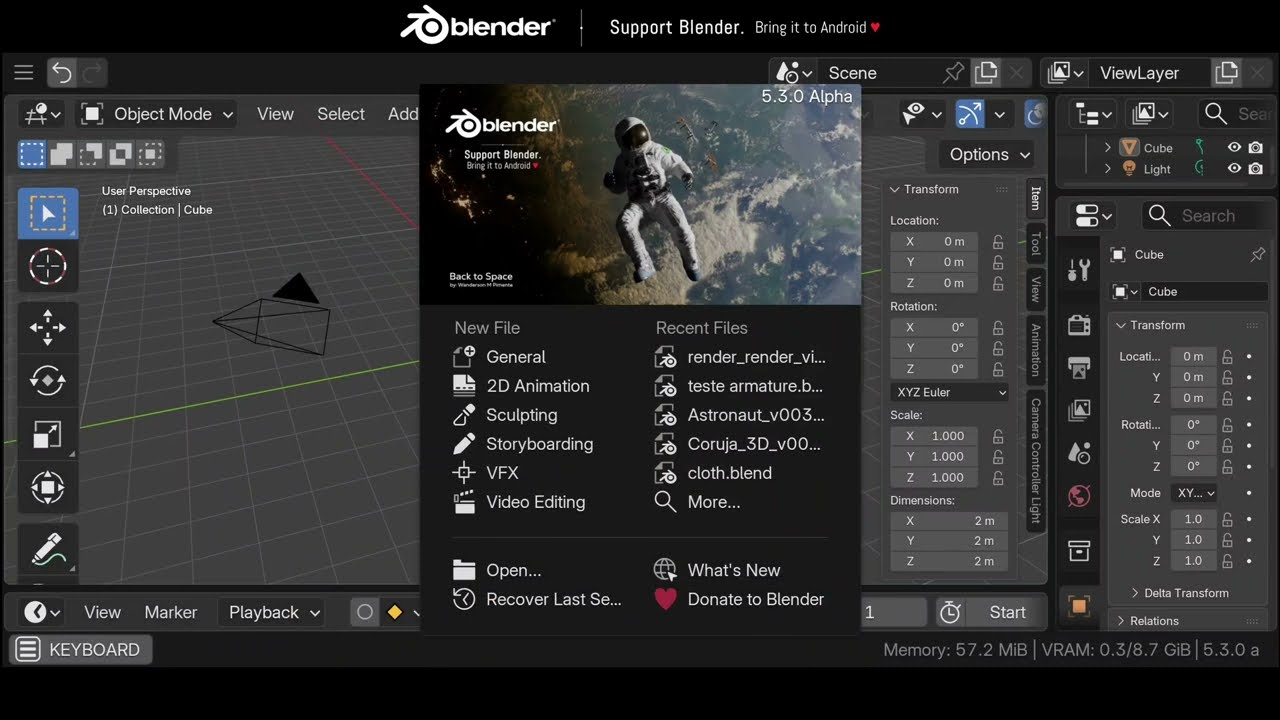The width and height of the screenshot is (1280, 720).
Task: Activate the Annotate pencil tool
Action: click(x=47, y=549)
